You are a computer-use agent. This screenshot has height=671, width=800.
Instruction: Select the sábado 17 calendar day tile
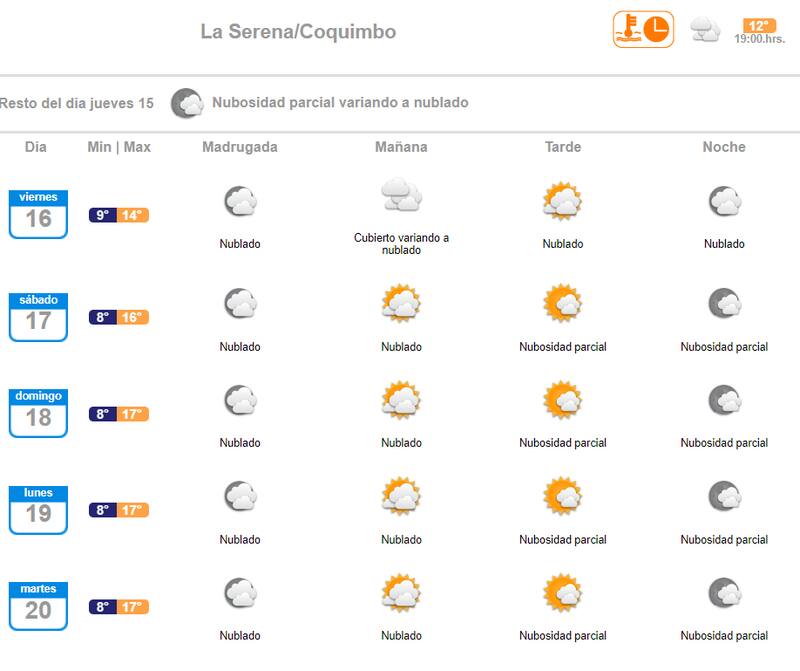click(x=38, y=316)
